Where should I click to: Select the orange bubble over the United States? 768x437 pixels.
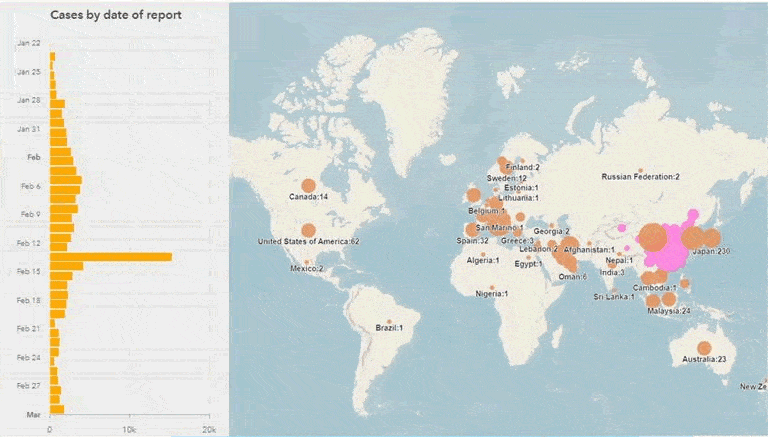[x=308, y=230]
